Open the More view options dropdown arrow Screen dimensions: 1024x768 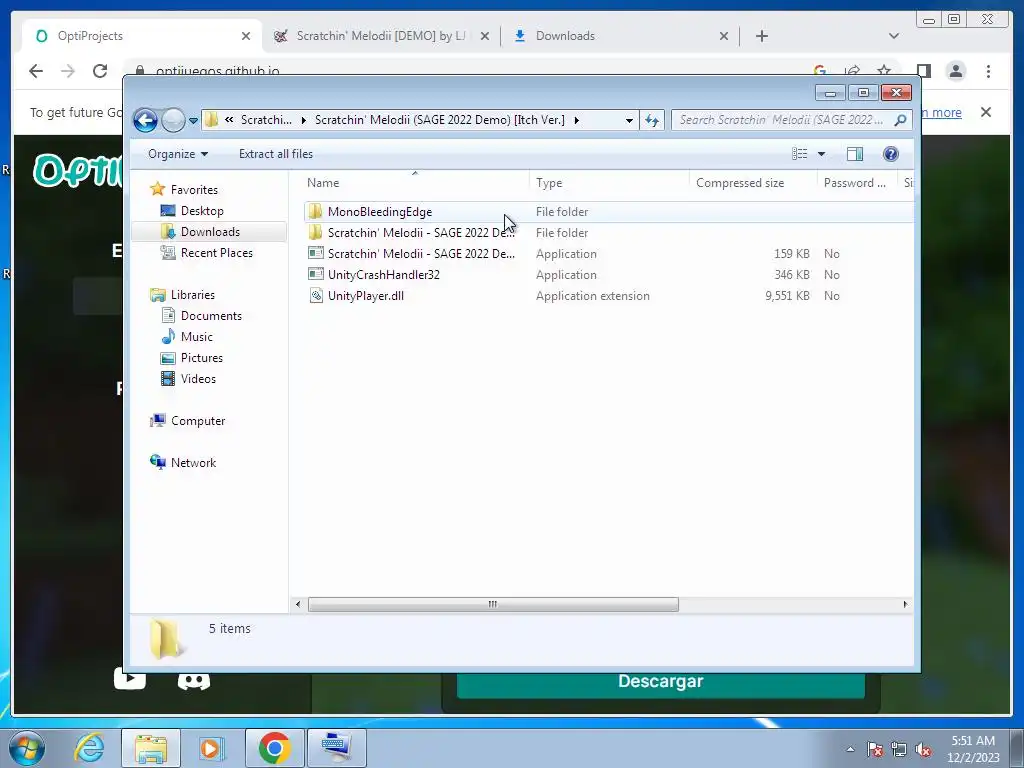point(822,154)
